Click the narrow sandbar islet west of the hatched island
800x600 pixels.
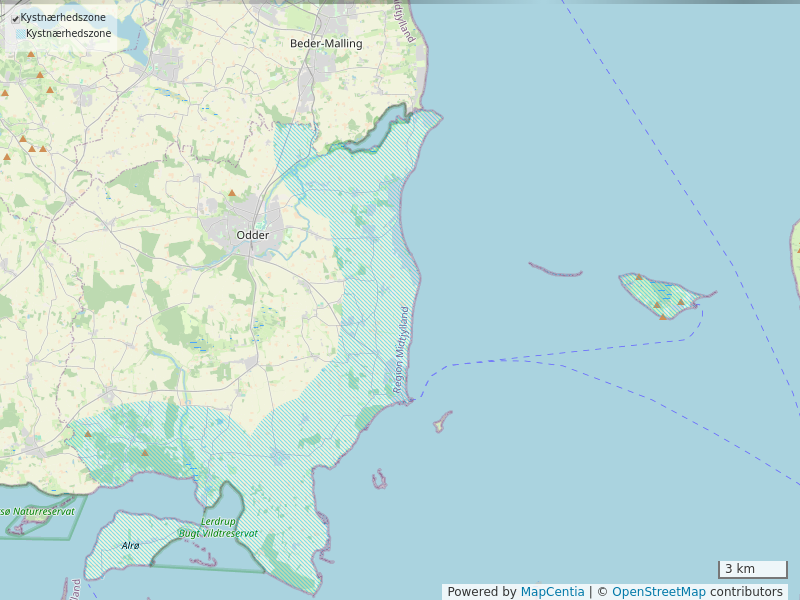click(555, 270)
